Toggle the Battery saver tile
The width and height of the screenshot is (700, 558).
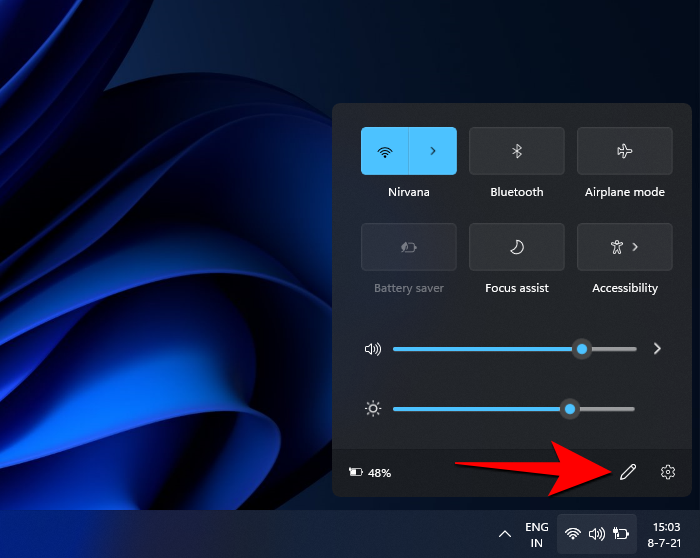coord(408,247)
